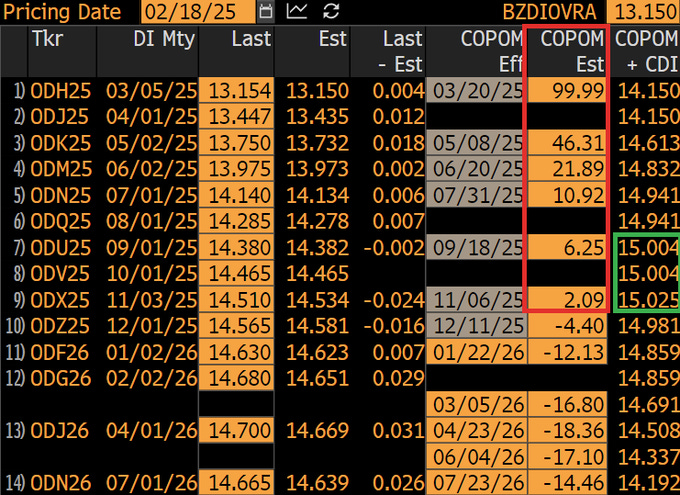The width and height of the screenshot is (680, 495).
Task: Edit COPOM effective date 06/04/26
Action: tap(476, 456)
